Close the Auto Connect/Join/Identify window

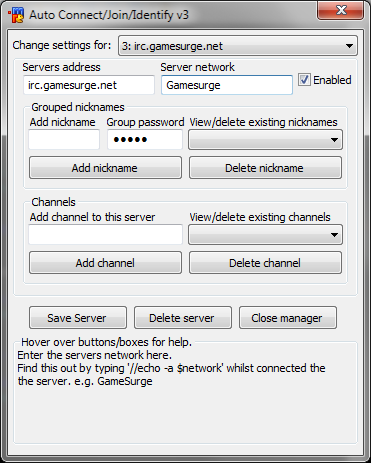click(340, 10)
